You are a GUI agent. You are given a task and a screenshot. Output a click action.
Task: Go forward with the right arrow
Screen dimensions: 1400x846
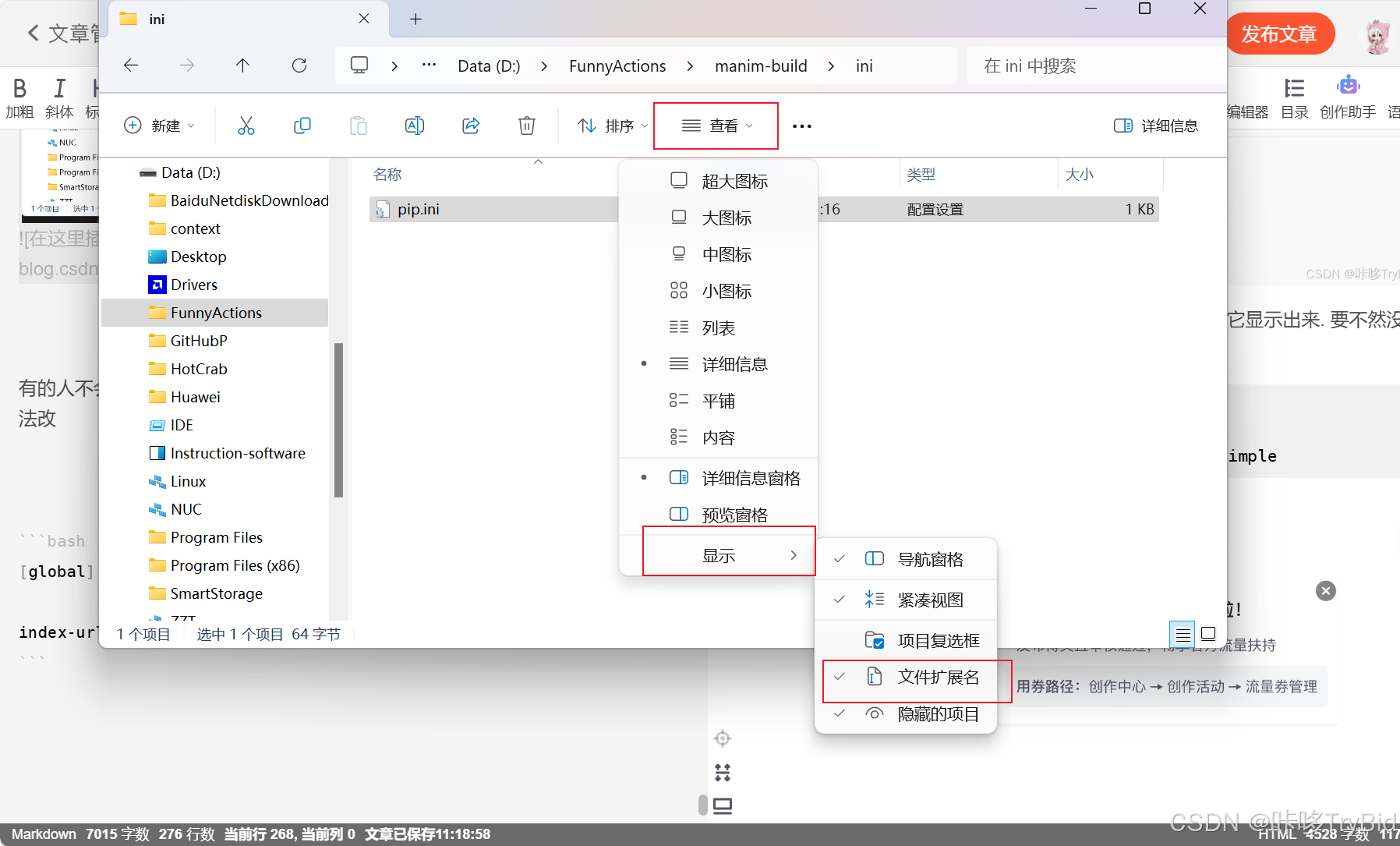tap(187, 65)
